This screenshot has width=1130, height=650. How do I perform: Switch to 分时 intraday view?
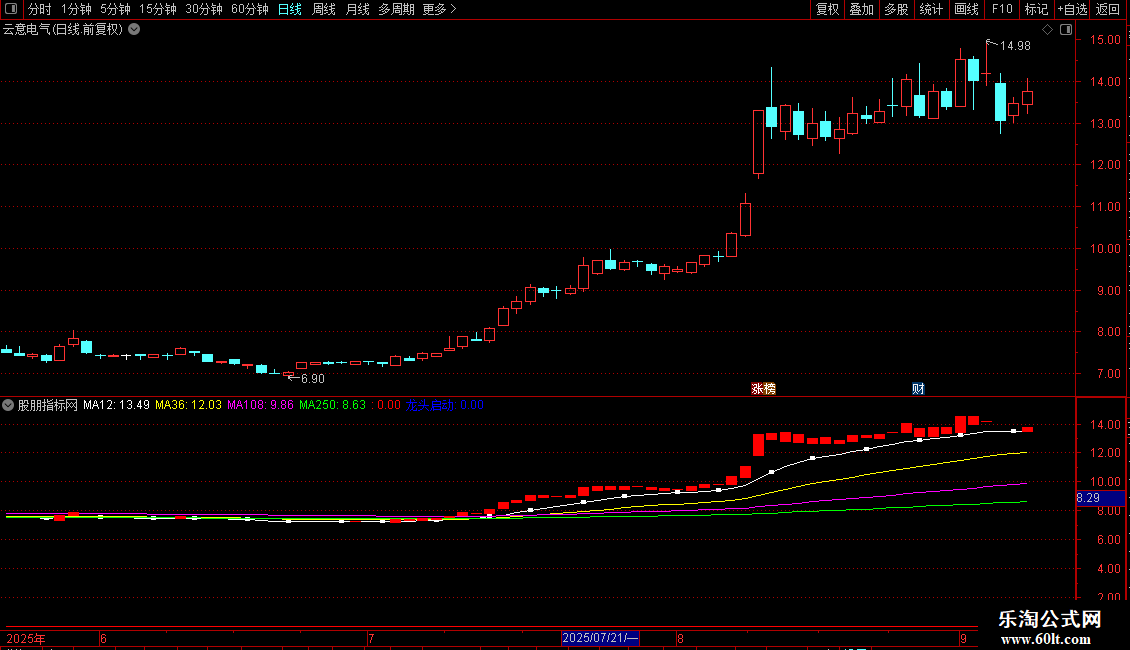(40, 9)
